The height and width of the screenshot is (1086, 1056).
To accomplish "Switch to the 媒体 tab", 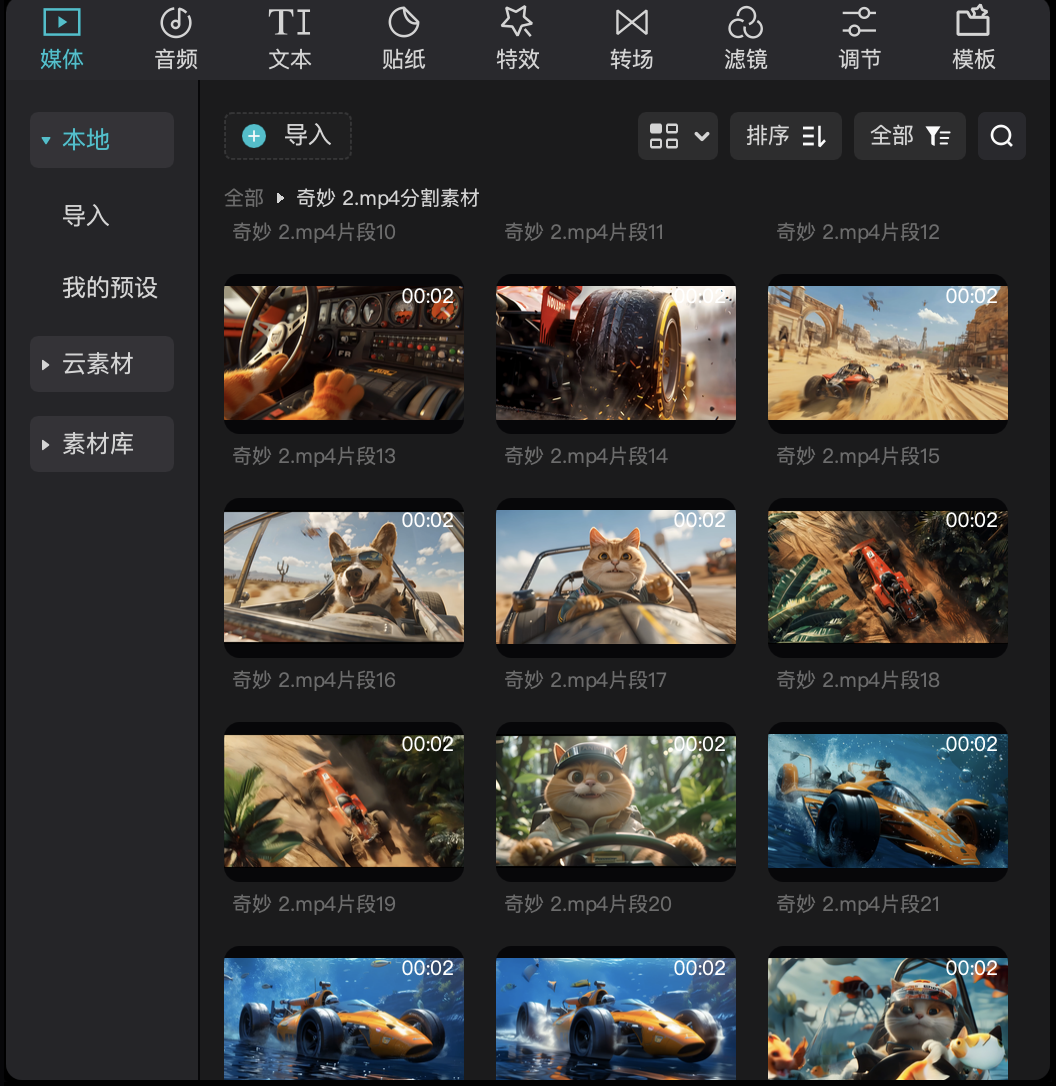I will point(62,38).
